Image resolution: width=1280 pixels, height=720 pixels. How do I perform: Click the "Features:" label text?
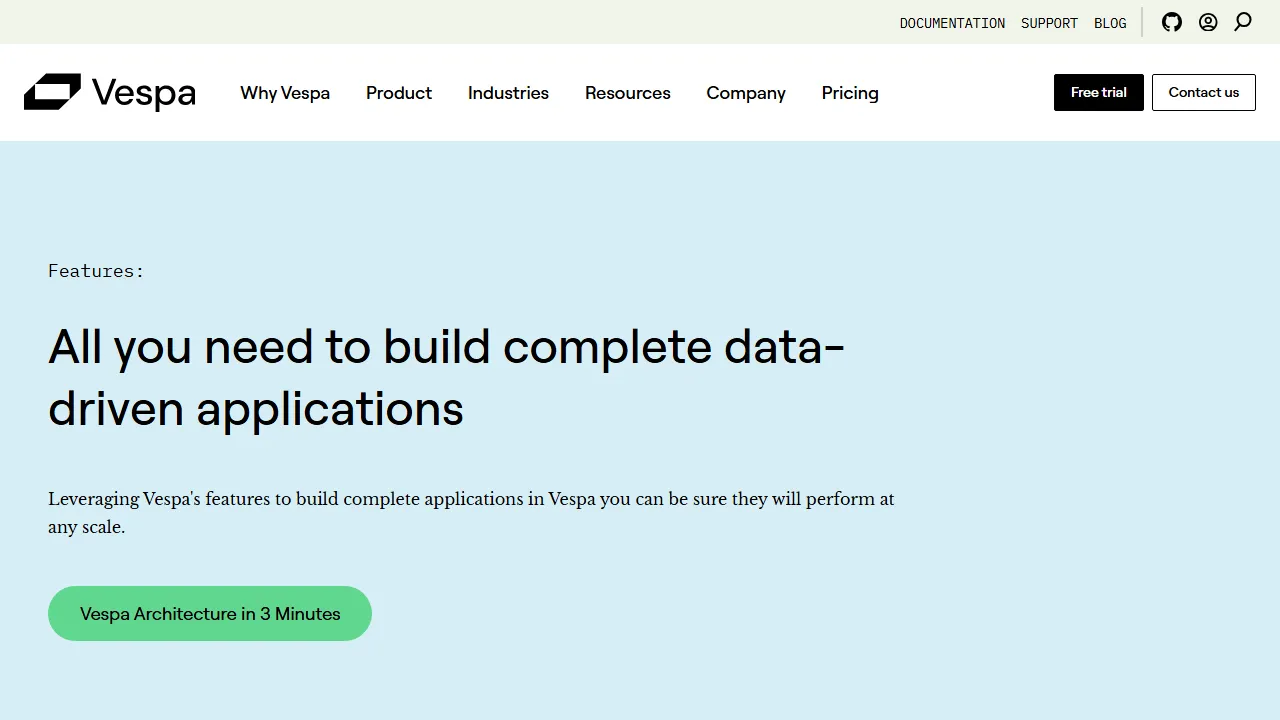point(96,271)
